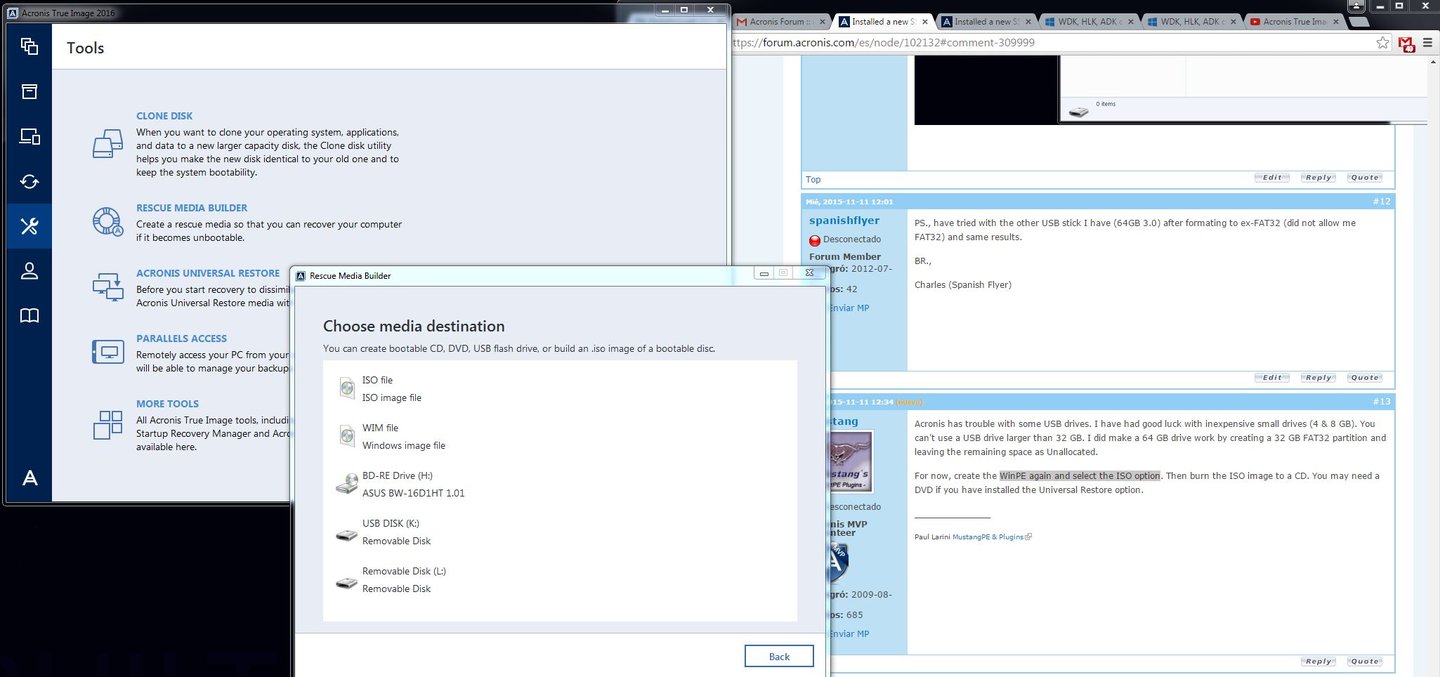Screen dimensions: 1440x677
Task: Open the Gmail extension icon in Chrome toolbar
Action: 1407,43
